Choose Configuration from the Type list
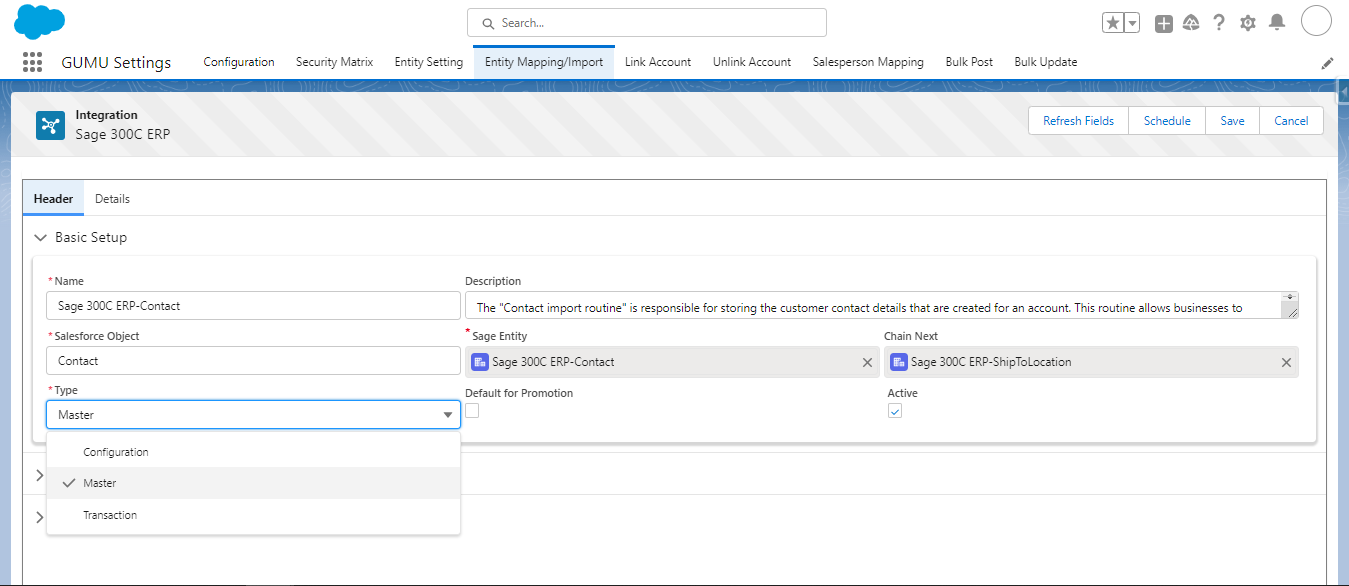 [253, 452]
